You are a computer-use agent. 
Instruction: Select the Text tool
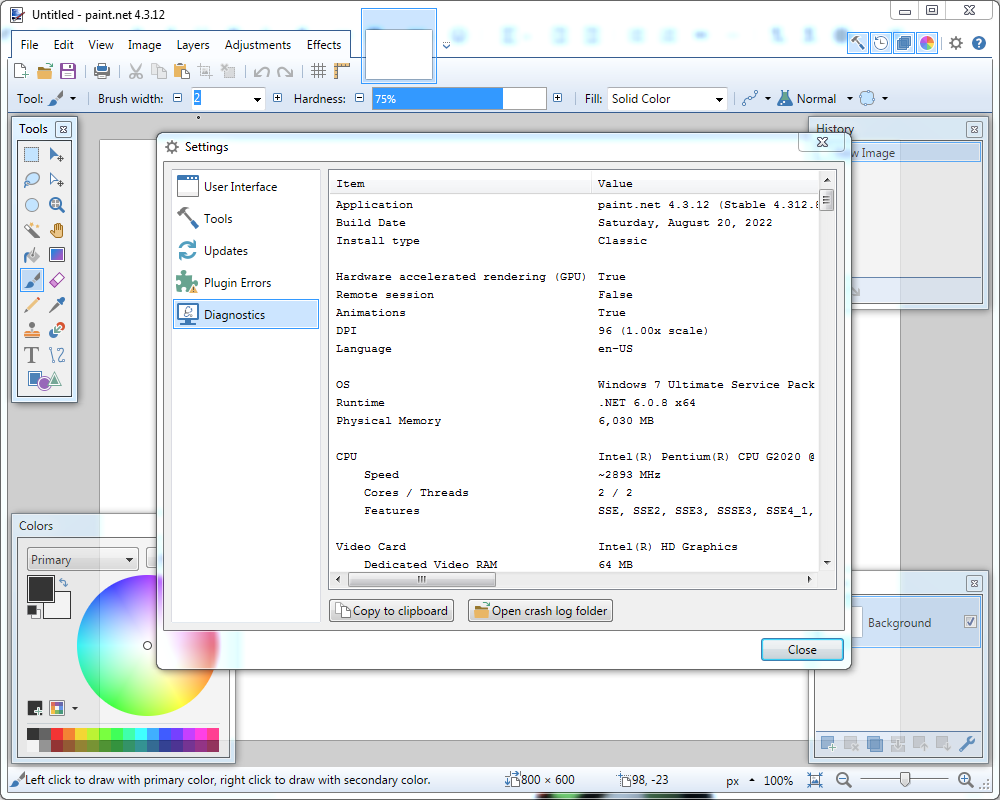pyautogui.click(x=31, y=355)
